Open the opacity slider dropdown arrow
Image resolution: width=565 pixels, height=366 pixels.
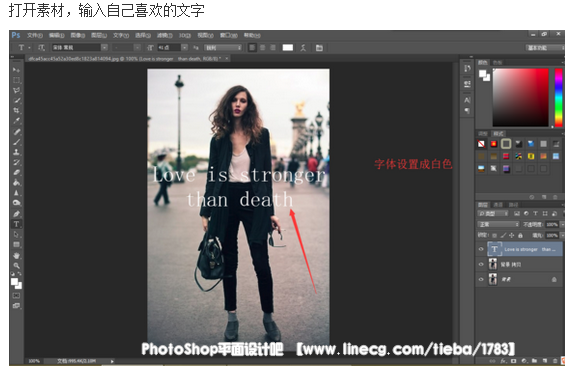[x=562, y=224]
